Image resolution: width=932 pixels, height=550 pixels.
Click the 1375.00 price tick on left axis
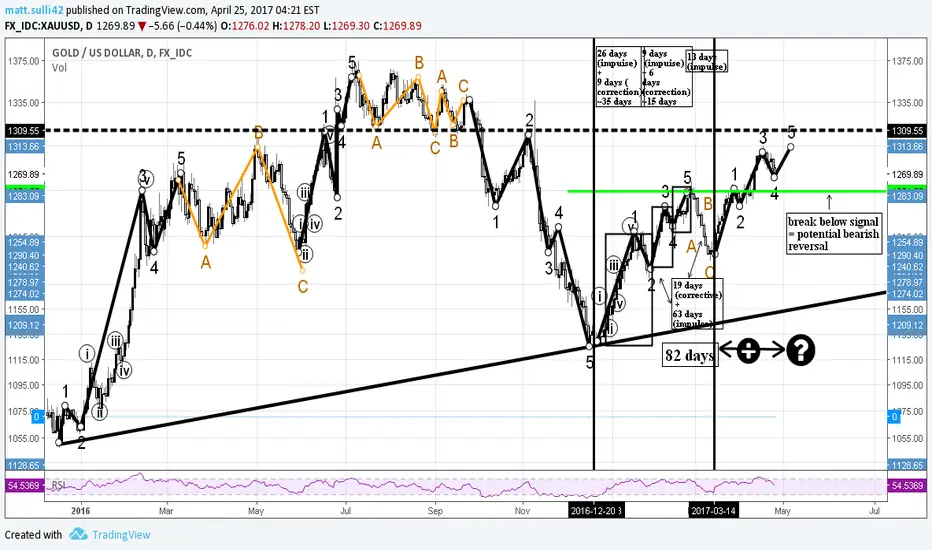click(x=24, y=61)
